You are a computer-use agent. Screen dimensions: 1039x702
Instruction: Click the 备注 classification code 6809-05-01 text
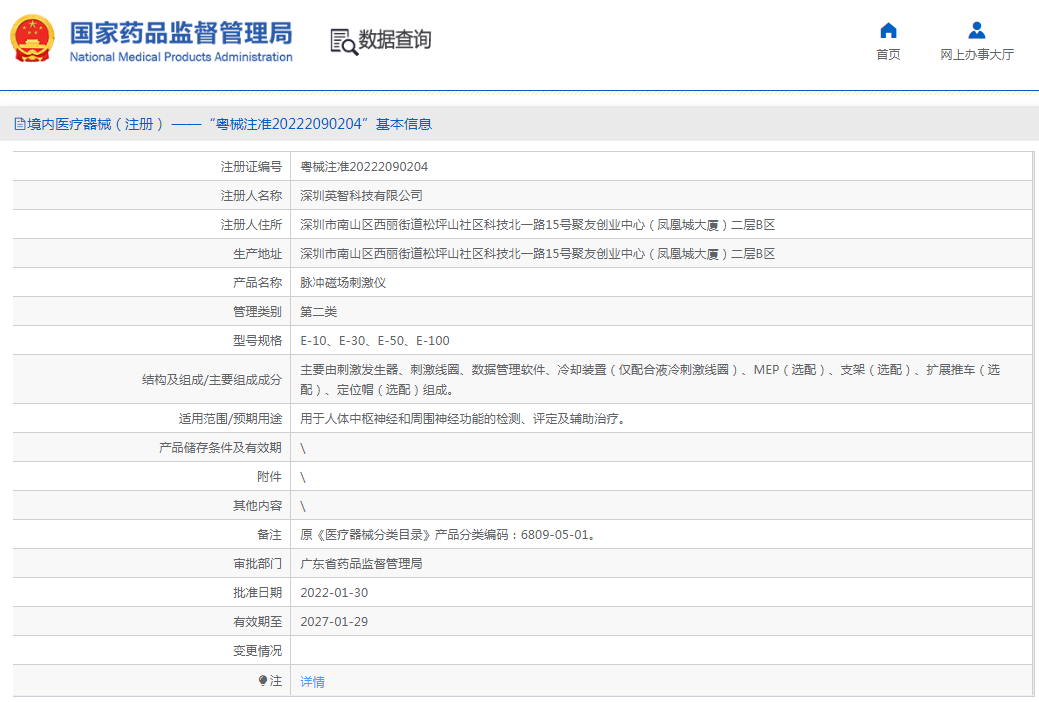click(x=448, y=534)
